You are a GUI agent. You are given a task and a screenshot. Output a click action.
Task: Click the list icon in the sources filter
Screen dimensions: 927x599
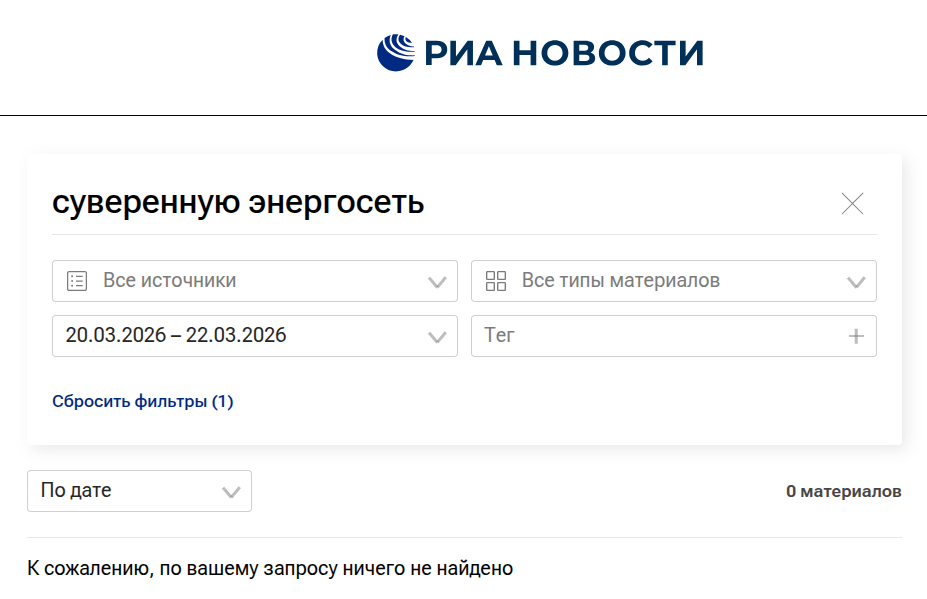(x=77, y=281)
